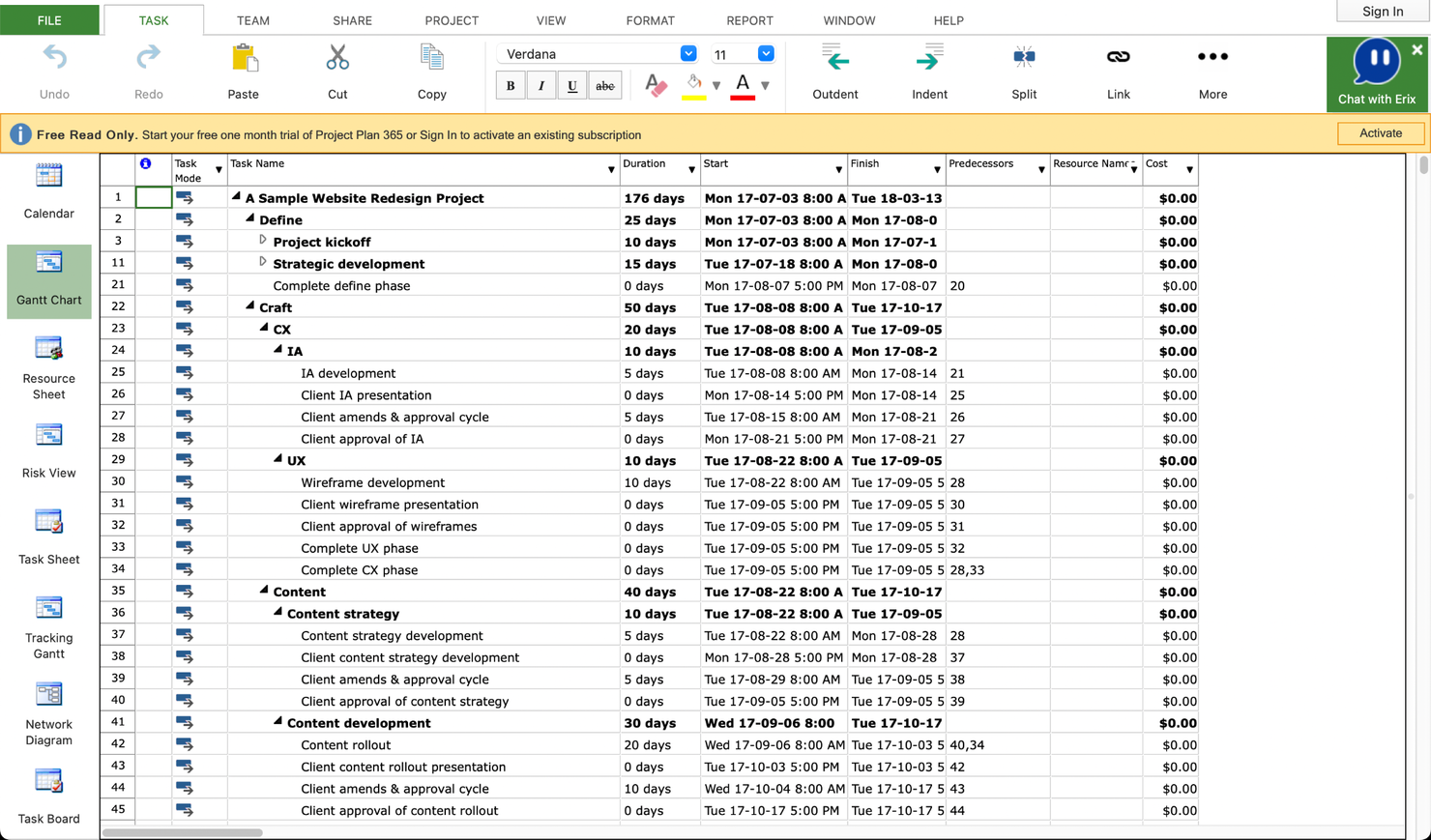
Task: Toggle italic formatting
Action: coord(541,86)
